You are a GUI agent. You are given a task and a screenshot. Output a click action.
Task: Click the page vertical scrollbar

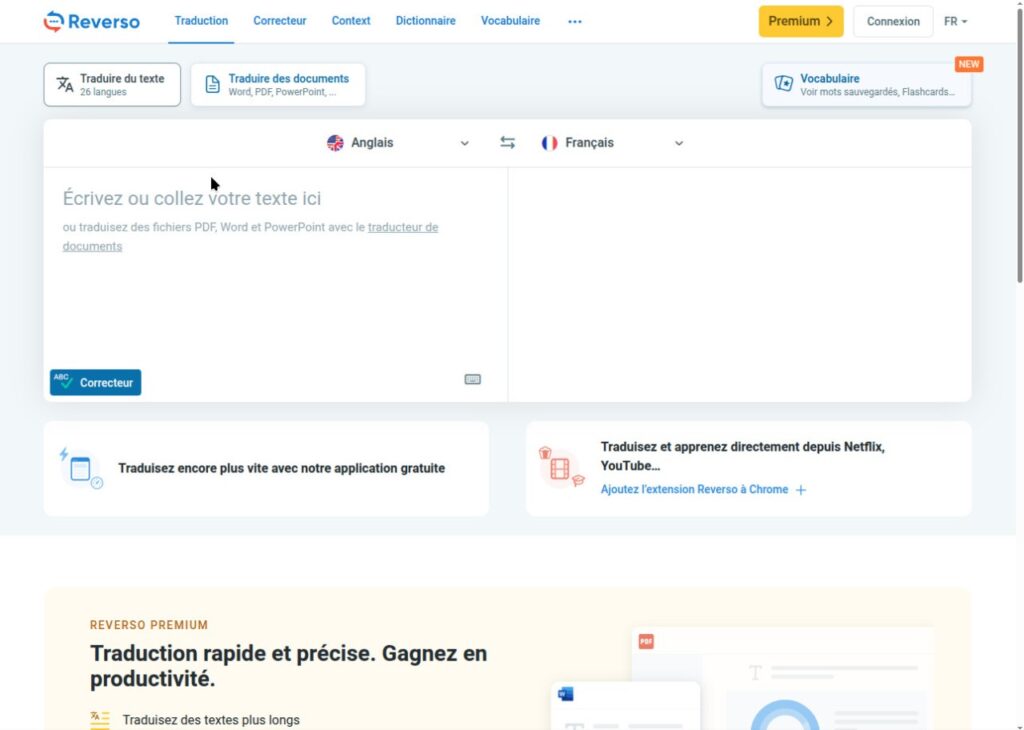coord(1019,144)
